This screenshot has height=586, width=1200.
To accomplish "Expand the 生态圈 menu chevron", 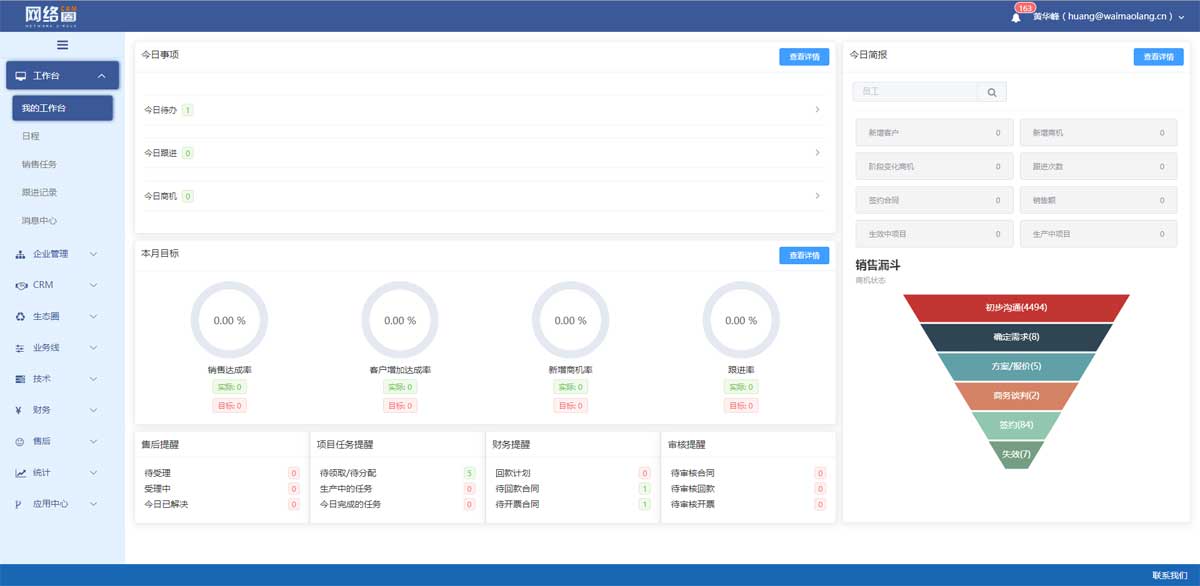I will (x=94, y=316).
